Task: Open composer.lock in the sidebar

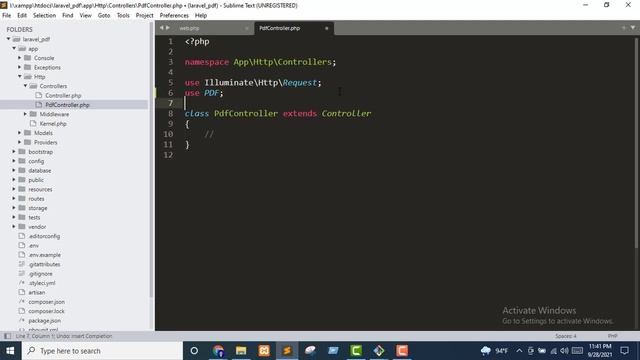Action: [47, 311]
